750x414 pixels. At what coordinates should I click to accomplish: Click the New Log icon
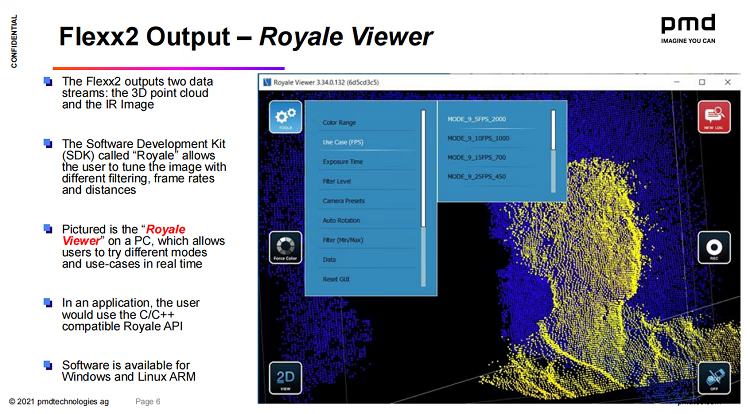tap(715, 119)
